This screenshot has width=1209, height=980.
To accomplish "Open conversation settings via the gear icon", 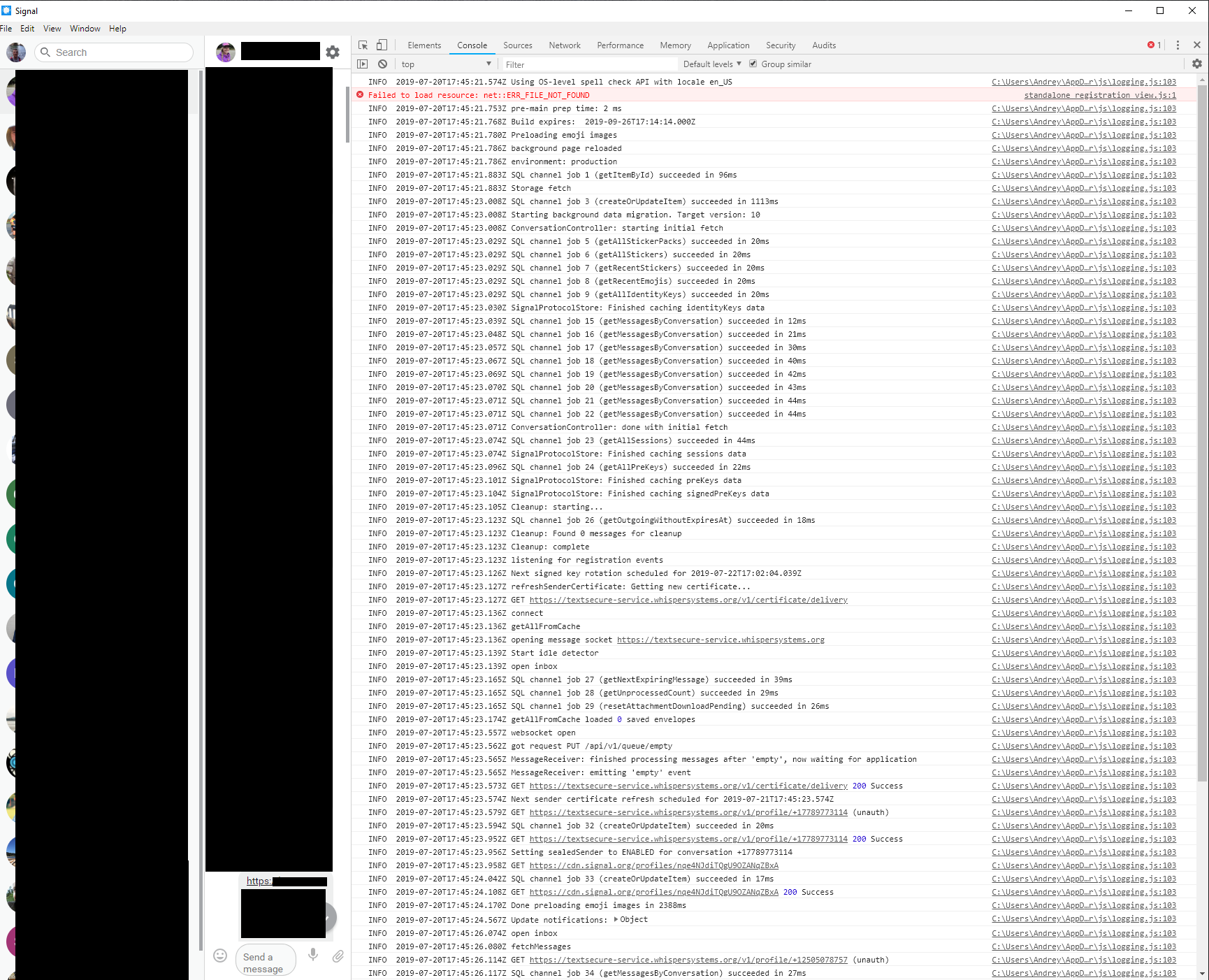I will (x=333, y=52).
